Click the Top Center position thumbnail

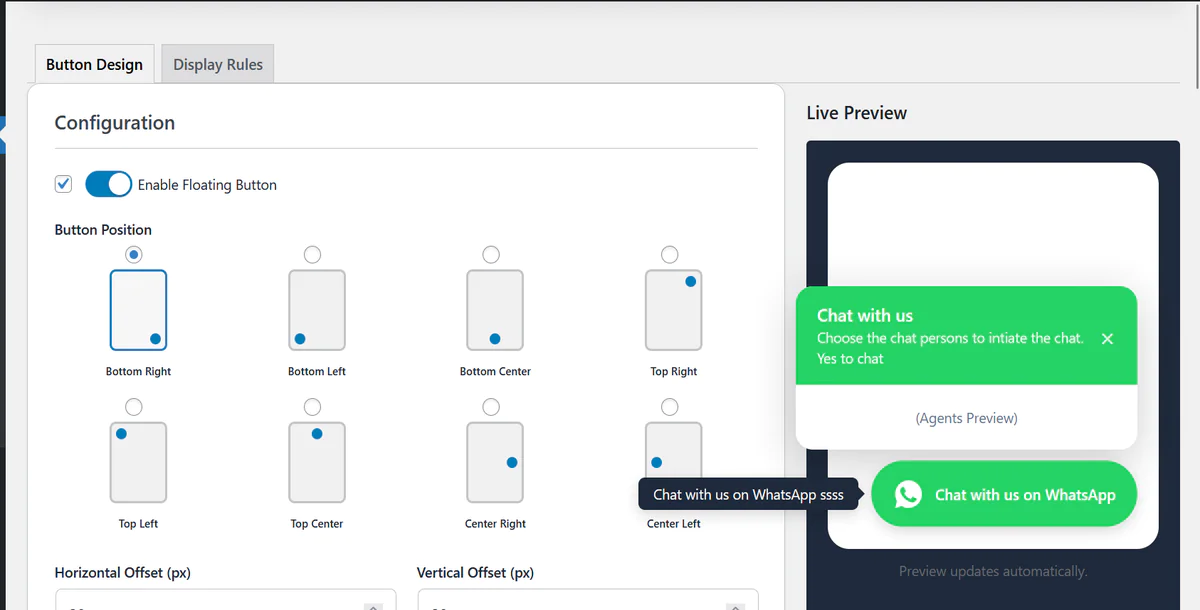click(317, 462)
